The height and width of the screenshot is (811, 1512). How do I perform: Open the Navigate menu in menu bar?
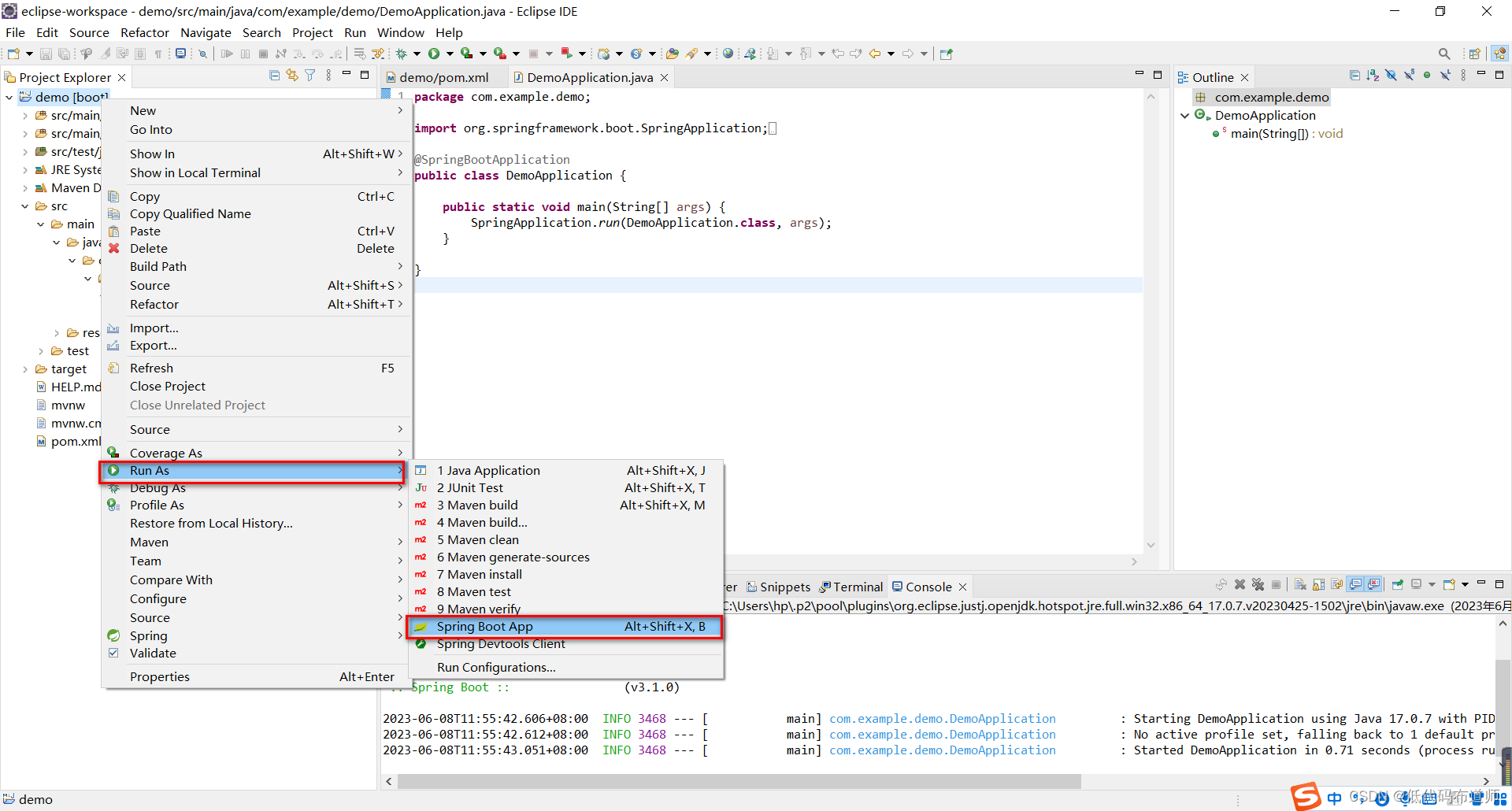[x=206, y=32]
